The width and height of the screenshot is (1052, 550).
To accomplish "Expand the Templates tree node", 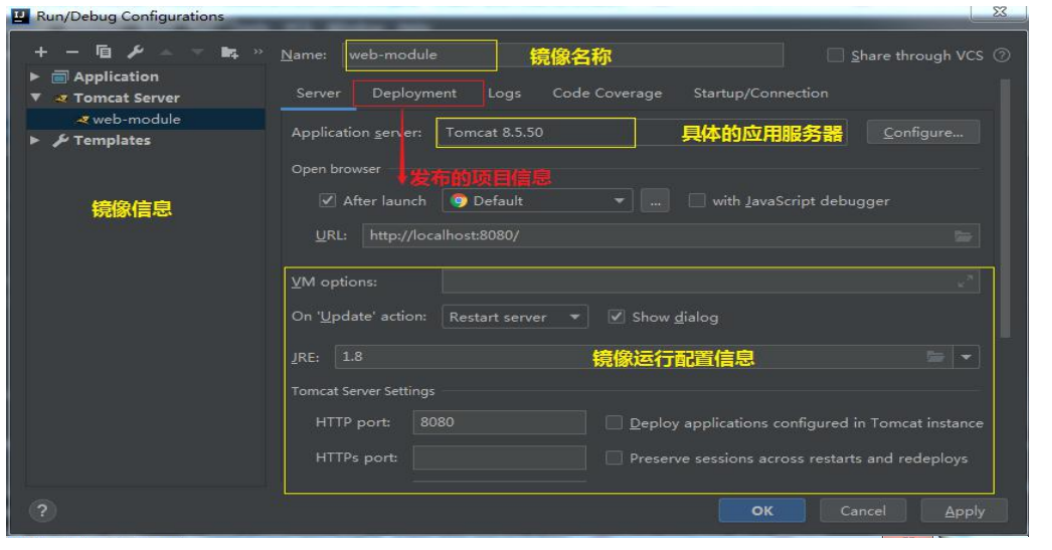I will (35, 140).
